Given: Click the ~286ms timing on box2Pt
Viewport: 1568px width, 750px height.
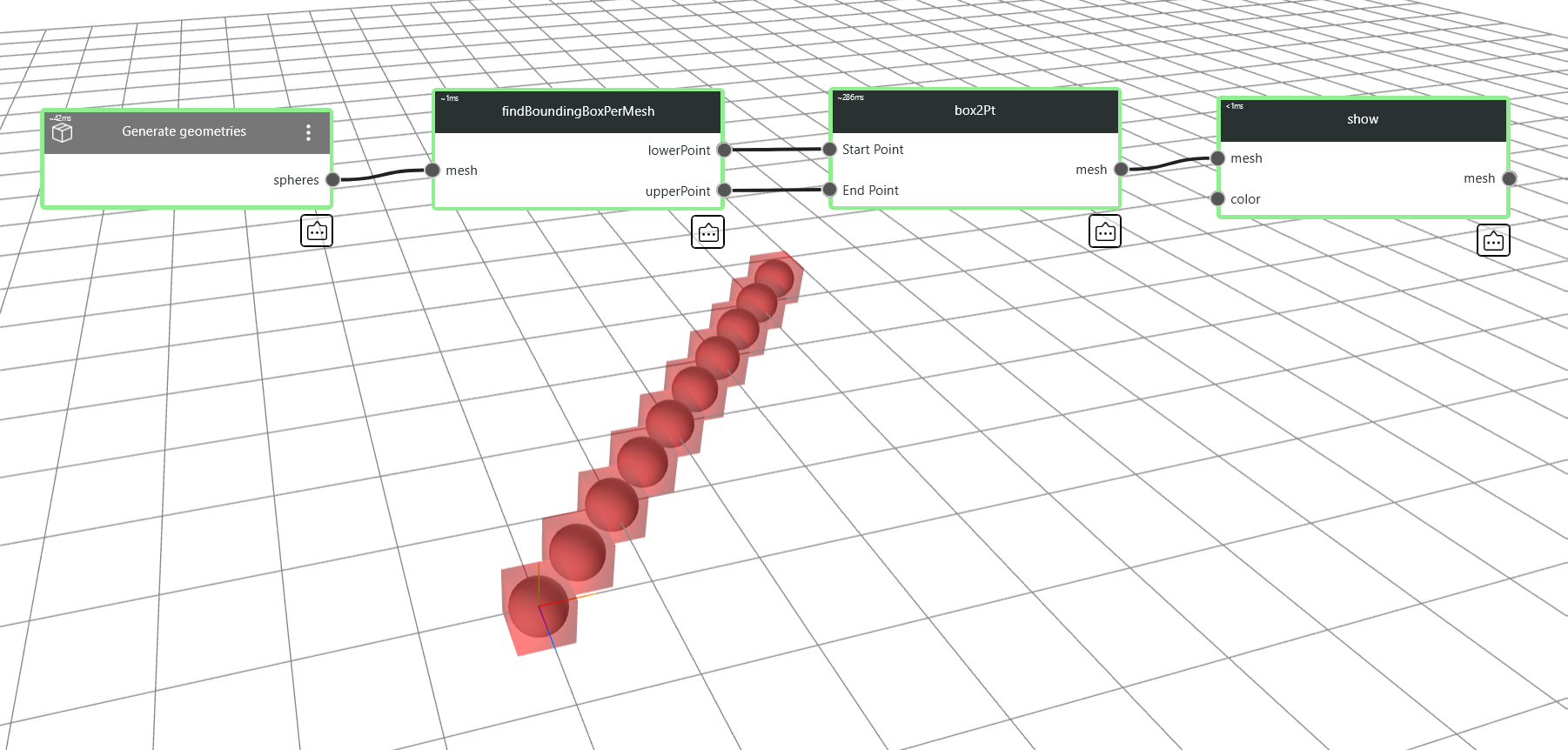Looking at the screenshot, I should click(x=851, y=97).
